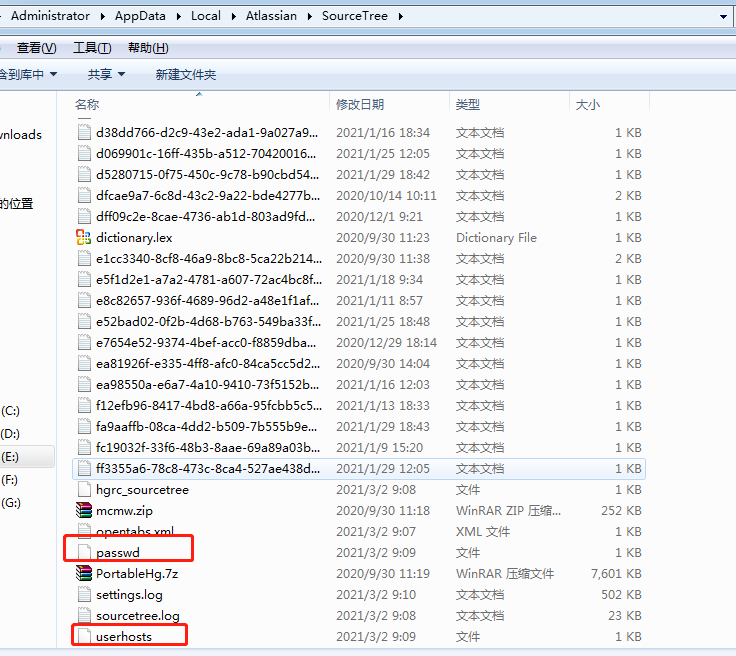Click the PortableHg.7z archive icon

84,573
